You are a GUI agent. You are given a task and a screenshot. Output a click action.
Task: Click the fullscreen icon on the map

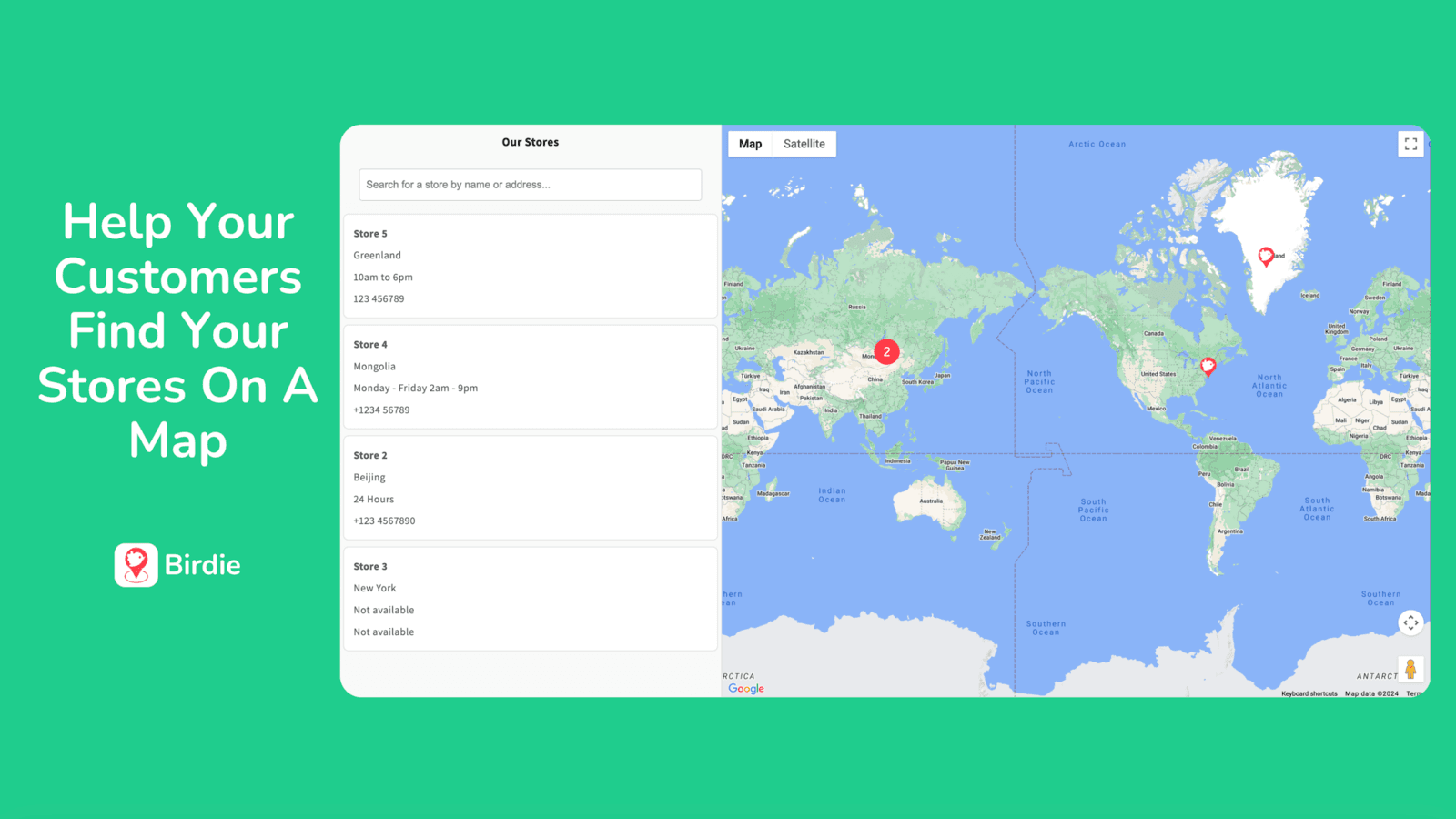1410,144
